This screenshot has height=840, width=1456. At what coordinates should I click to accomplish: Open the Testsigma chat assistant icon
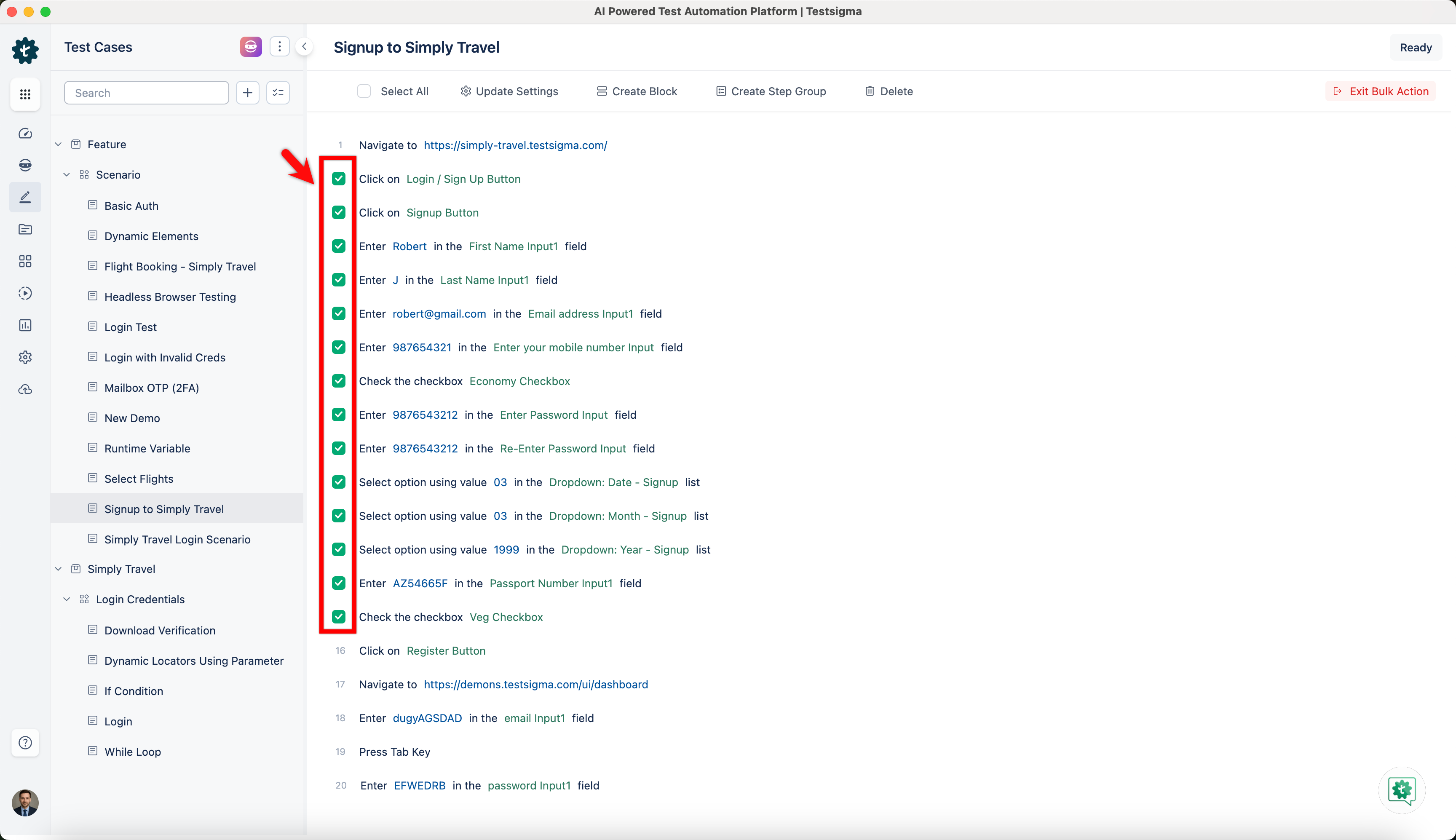point(1402,790)
